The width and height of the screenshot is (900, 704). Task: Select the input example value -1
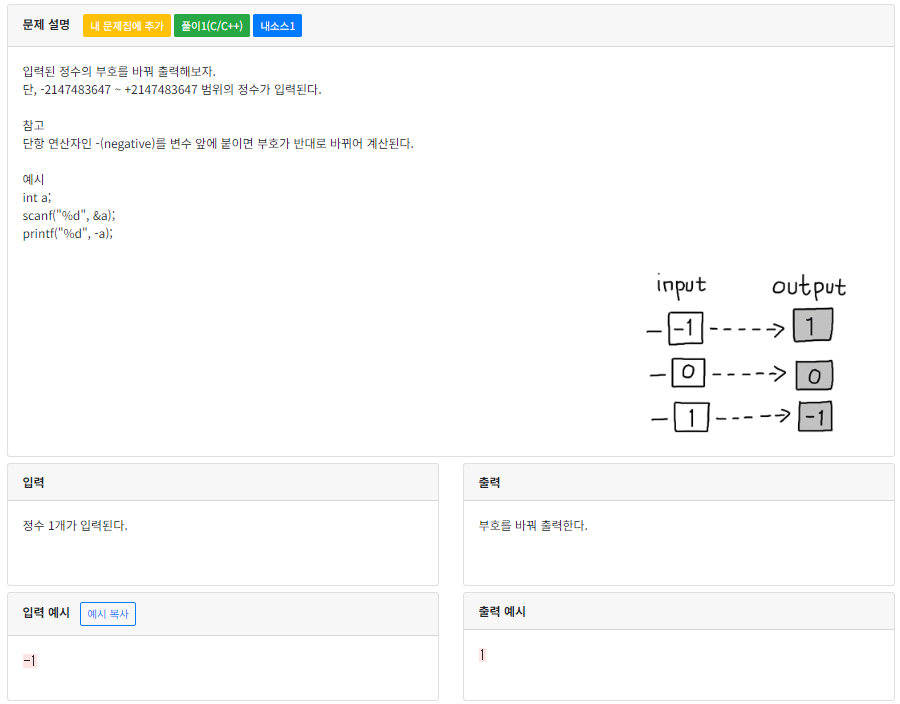[29, 660]
